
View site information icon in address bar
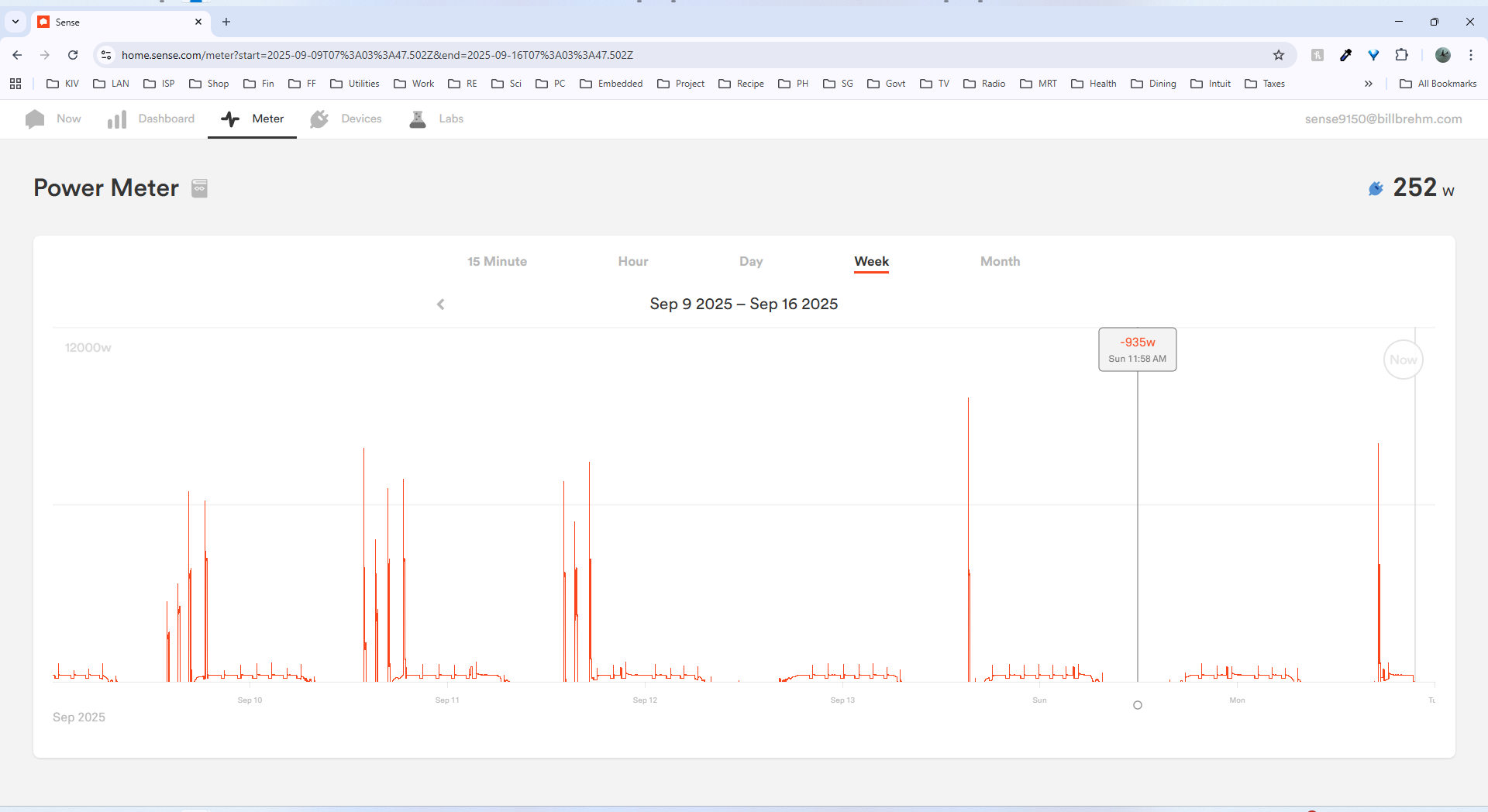(x=107, y=55)
